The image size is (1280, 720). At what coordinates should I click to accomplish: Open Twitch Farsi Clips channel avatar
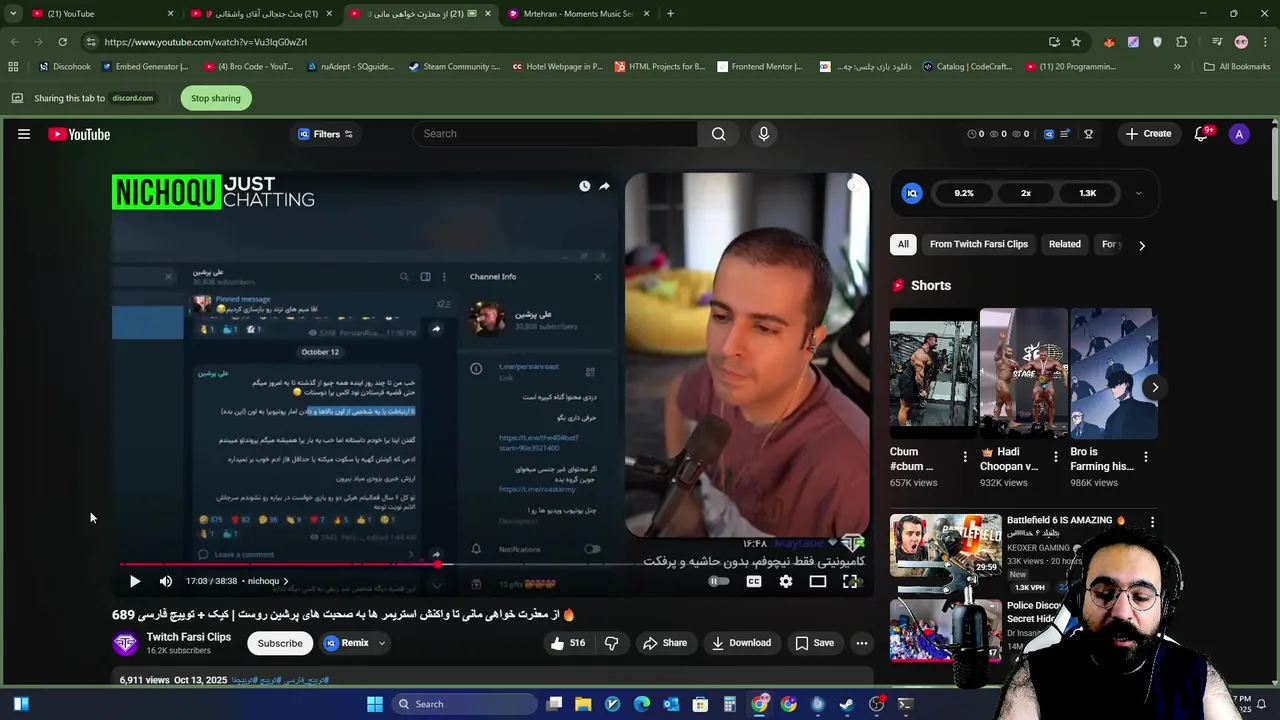coord(125,644)
